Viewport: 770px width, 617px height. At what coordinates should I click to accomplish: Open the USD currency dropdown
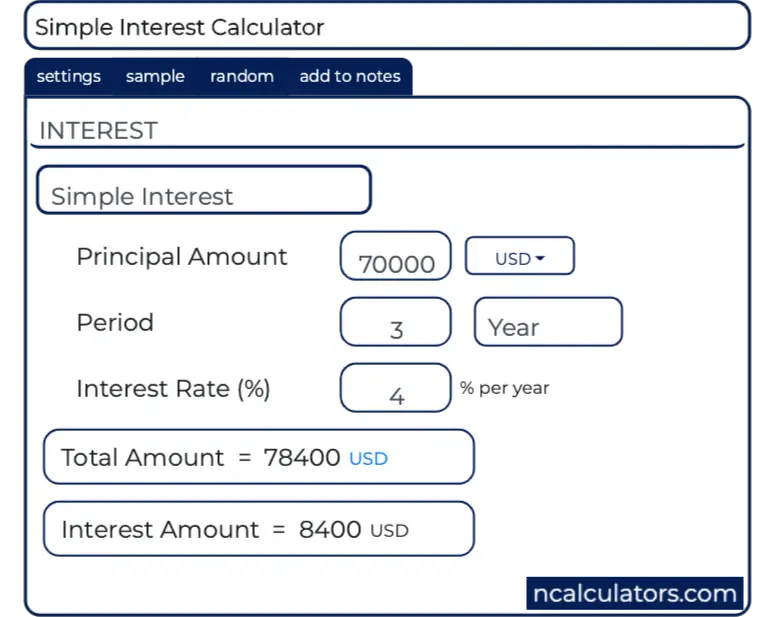click(x=520, y=256)
